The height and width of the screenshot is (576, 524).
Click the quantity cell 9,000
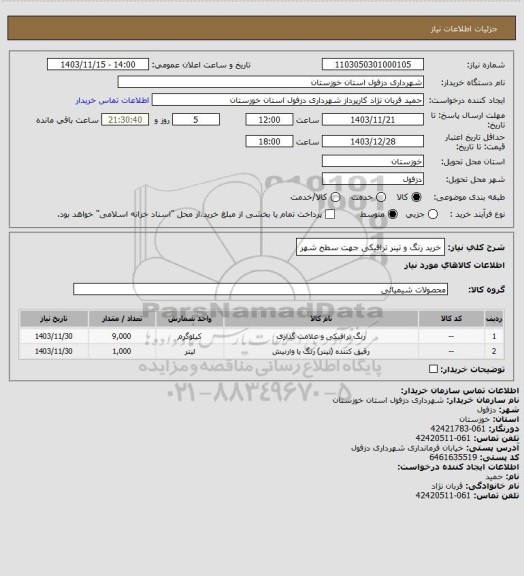(122, 336)
